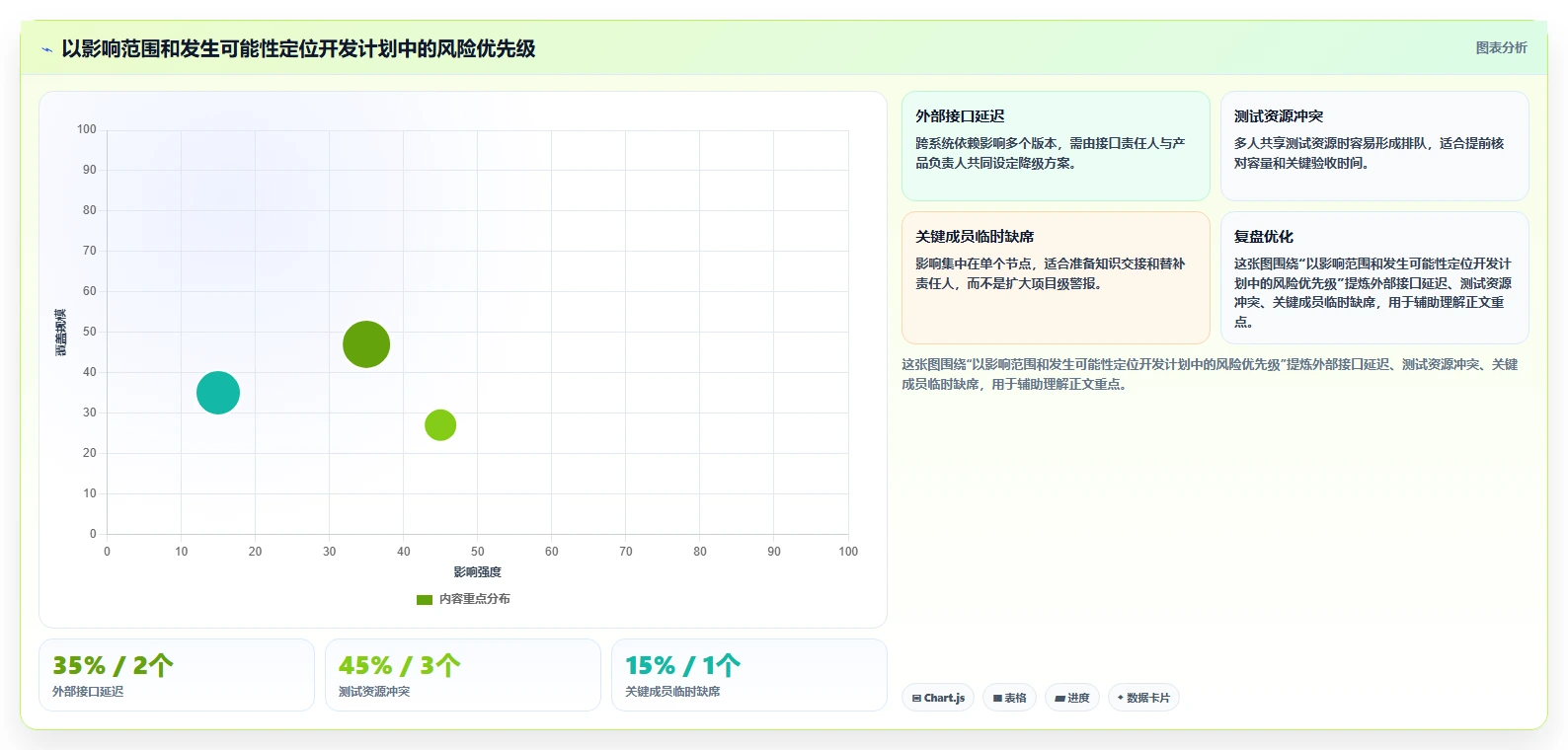The height and width of the screenshot is (750, 1568).
Task: Toggle the 内容重点分布 legend swatch
Action: point(425,599)
